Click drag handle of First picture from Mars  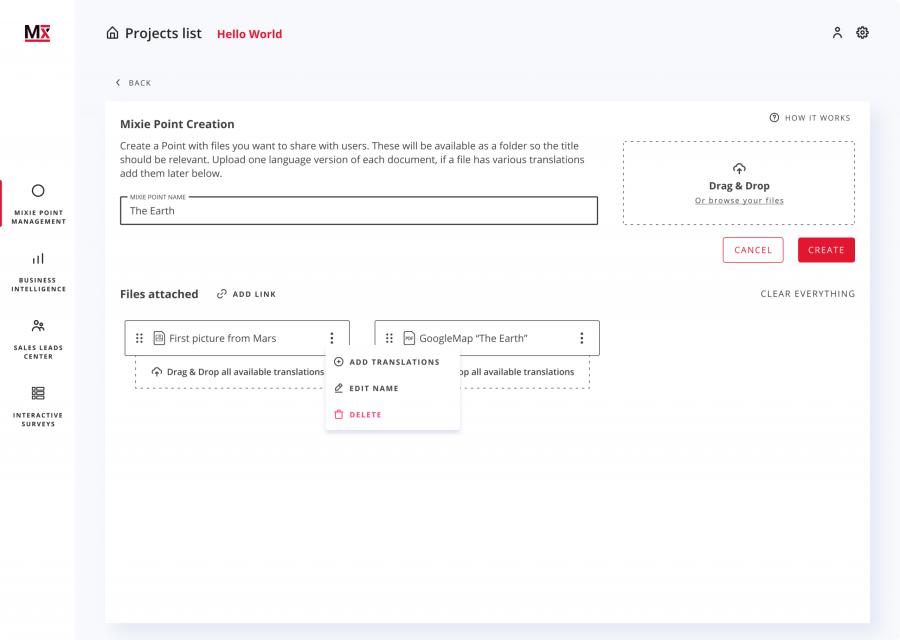click(x=140, y=338)
